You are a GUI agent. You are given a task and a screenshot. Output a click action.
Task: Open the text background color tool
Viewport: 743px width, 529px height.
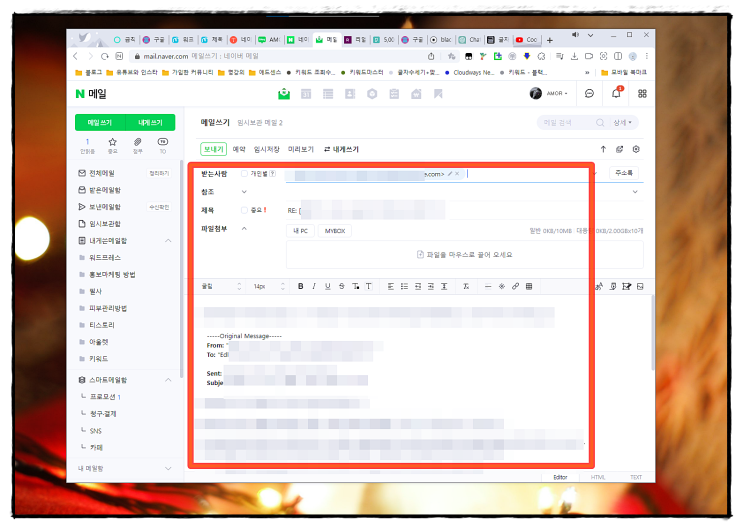(x=369, y=286)
